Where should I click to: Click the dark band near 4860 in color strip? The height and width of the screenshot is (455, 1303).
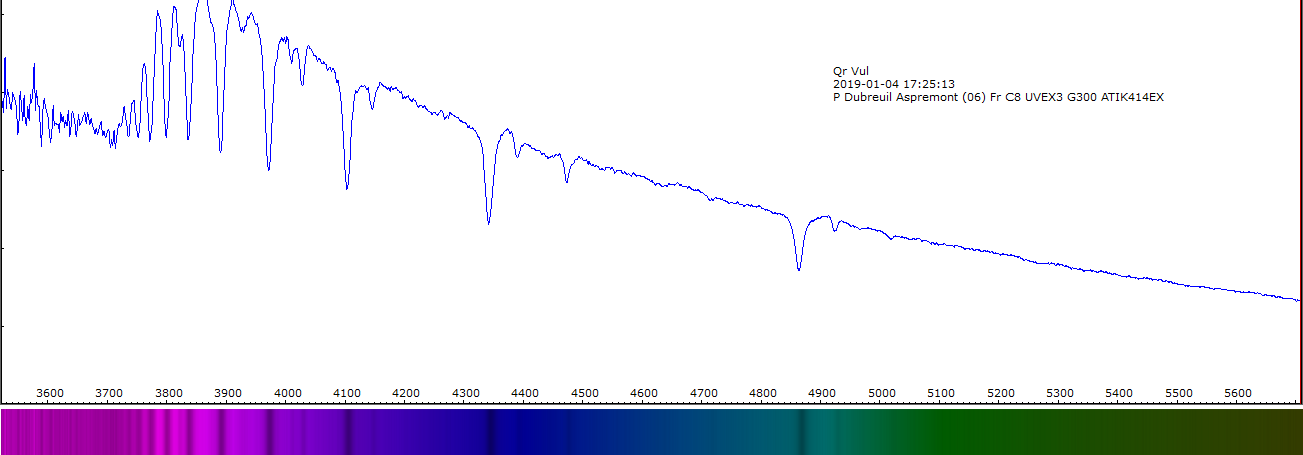point(799,431)
